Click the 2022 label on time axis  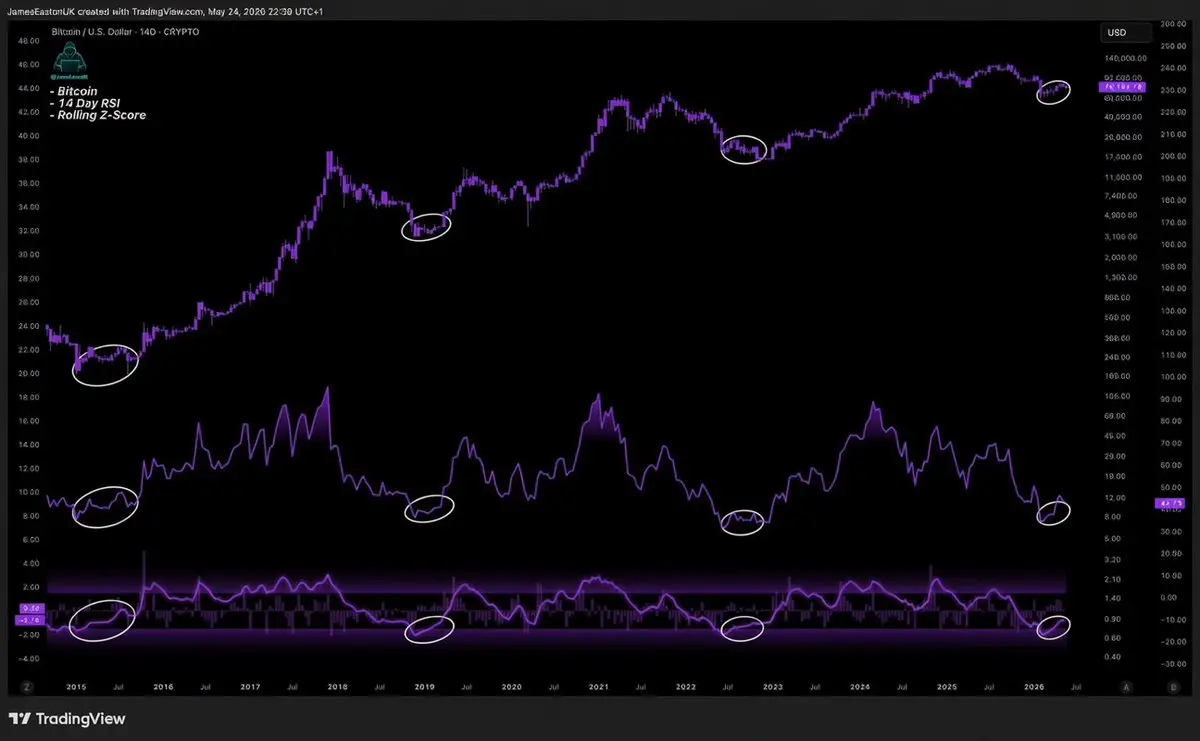point(686,687)
